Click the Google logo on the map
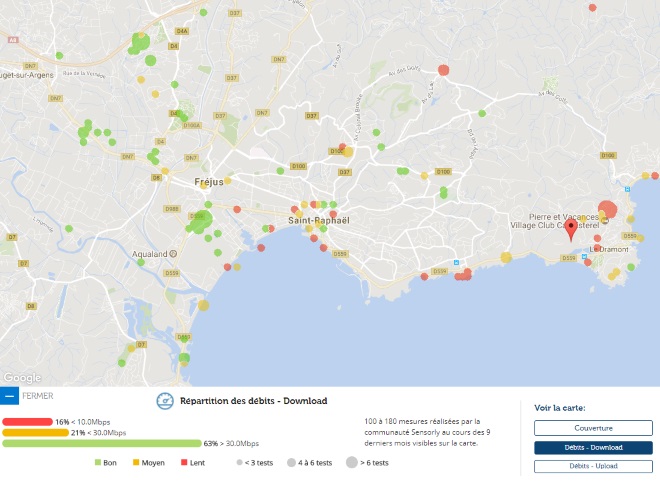Image resolution: width=660 pixels, height=487 pixels. coord(22,378)
